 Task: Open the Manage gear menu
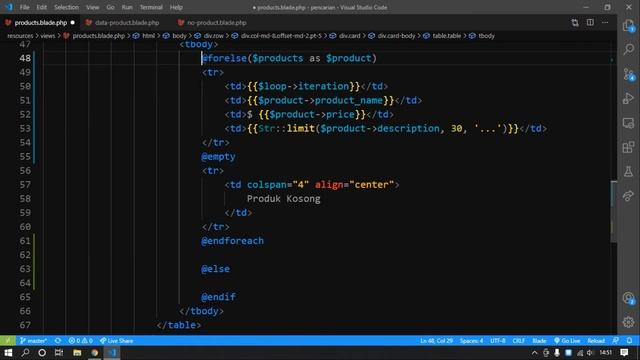(x=628, y=322)
